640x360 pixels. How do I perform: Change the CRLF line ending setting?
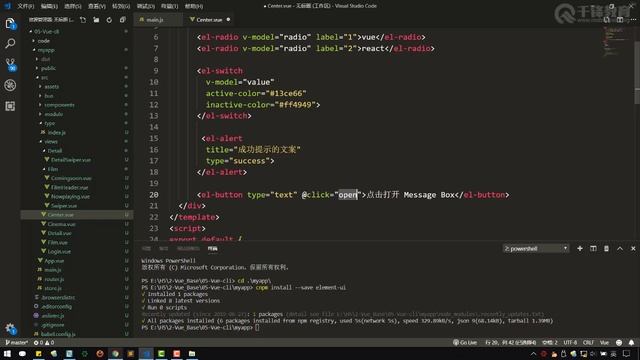[x=588, y=342]
